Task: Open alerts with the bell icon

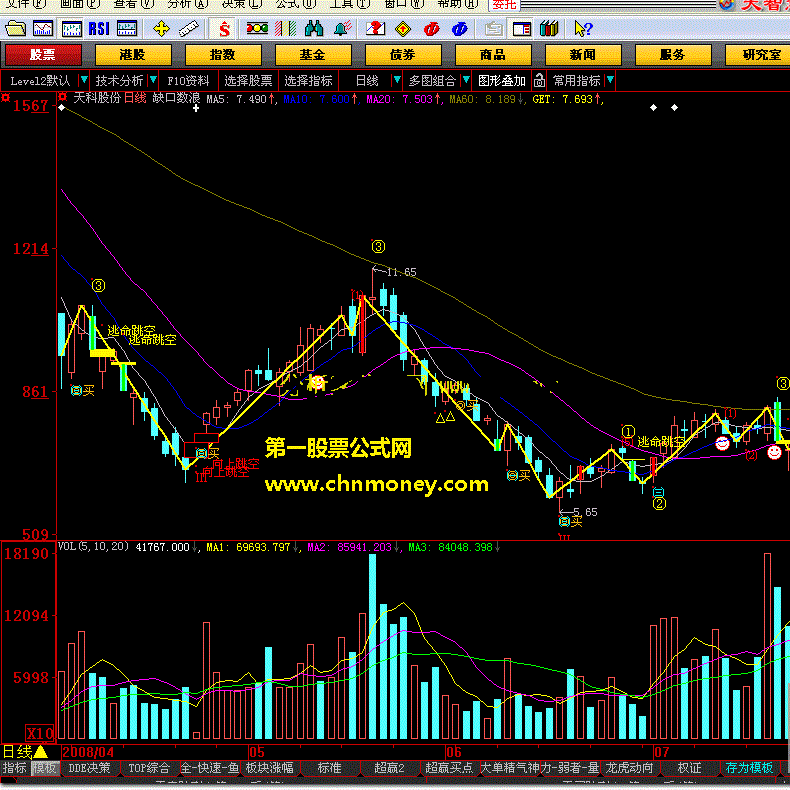Action: point(343,29)
